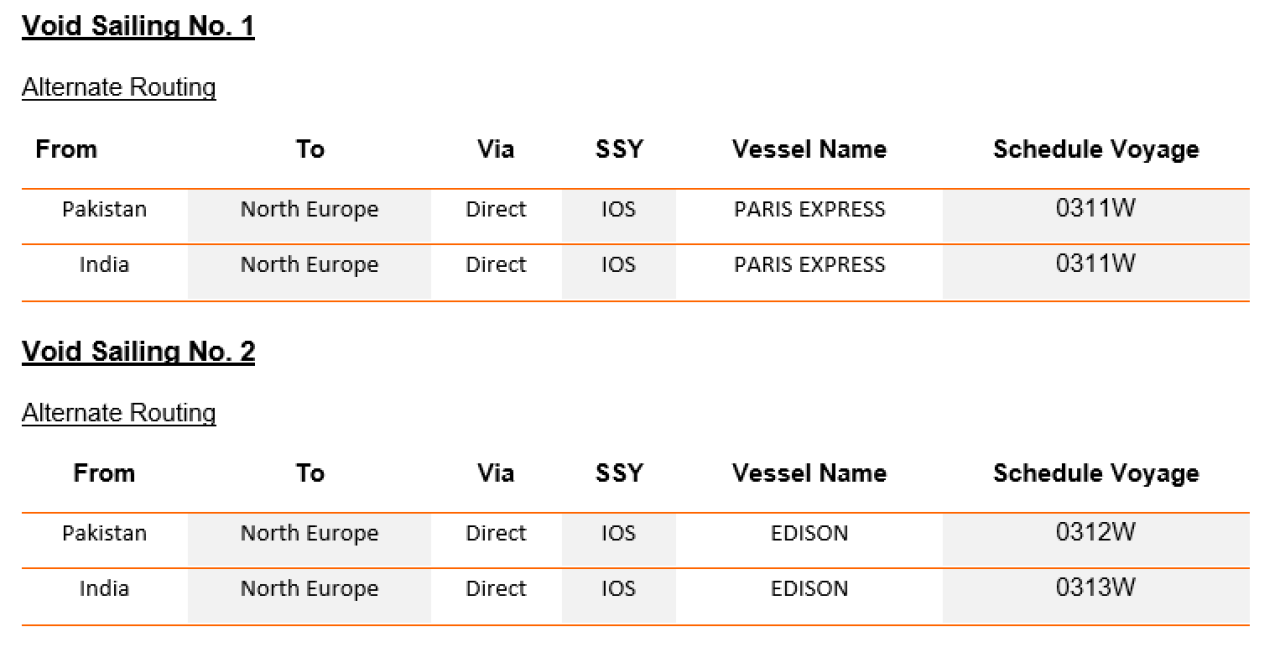Click the first Alternate Routing link
This screenshot has width=1280, height=658.
[x=119, y=88]
